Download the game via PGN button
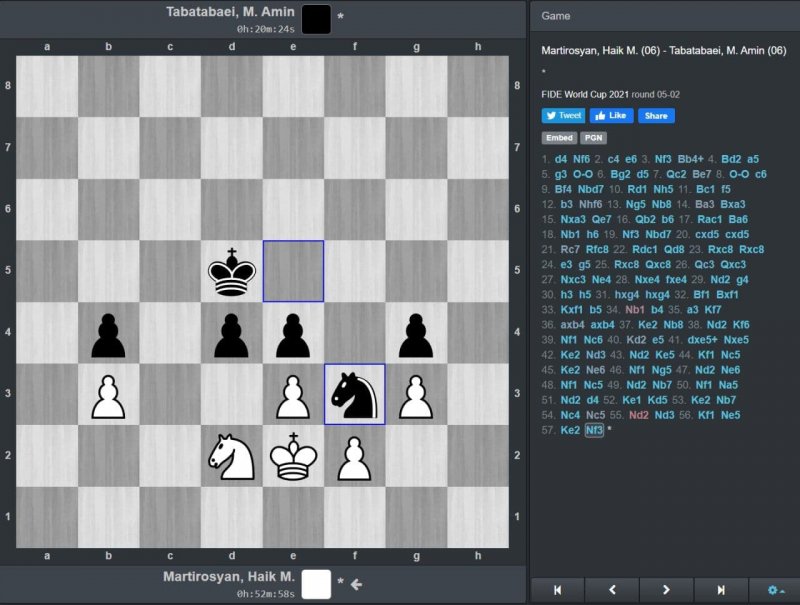 pyautogui.click(x=593, y=138)
